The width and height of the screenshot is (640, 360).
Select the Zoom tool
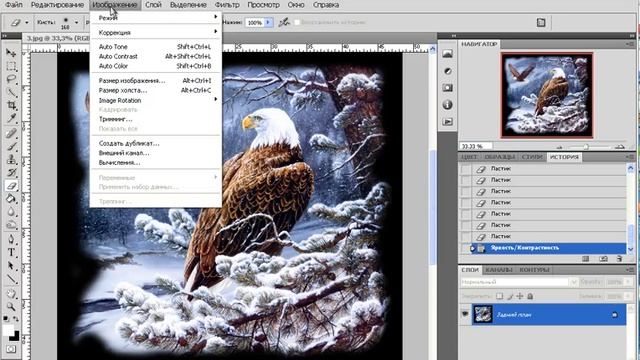(x=11, y=307)
